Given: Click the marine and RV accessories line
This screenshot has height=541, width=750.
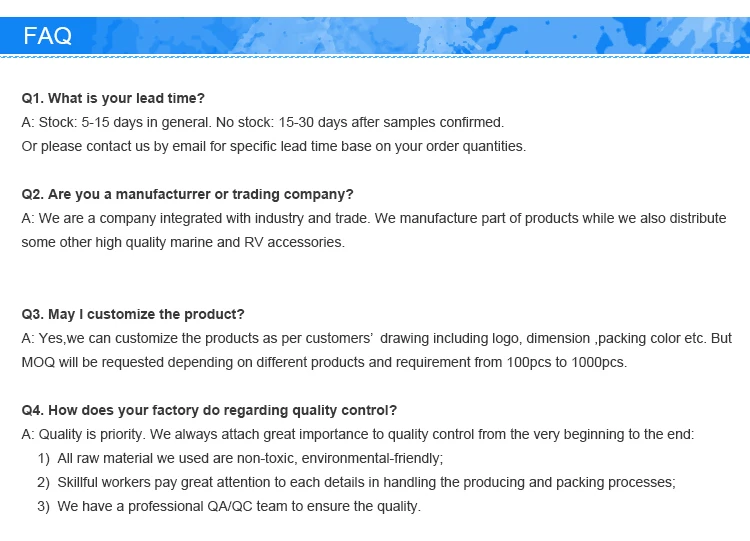Looking at the screenshot, I should (182, 242).
